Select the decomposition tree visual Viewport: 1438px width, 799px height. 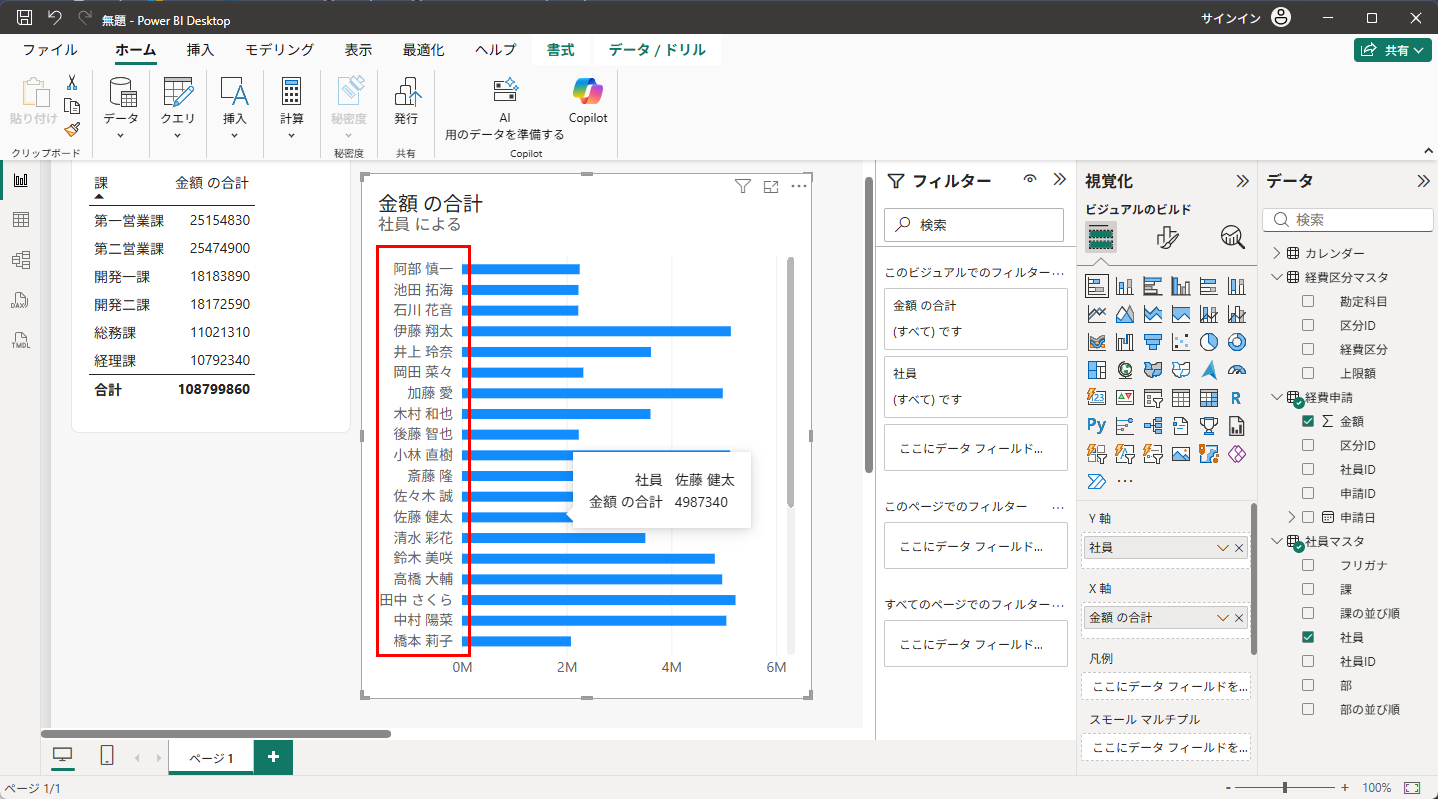click(x=1153, y=426)
